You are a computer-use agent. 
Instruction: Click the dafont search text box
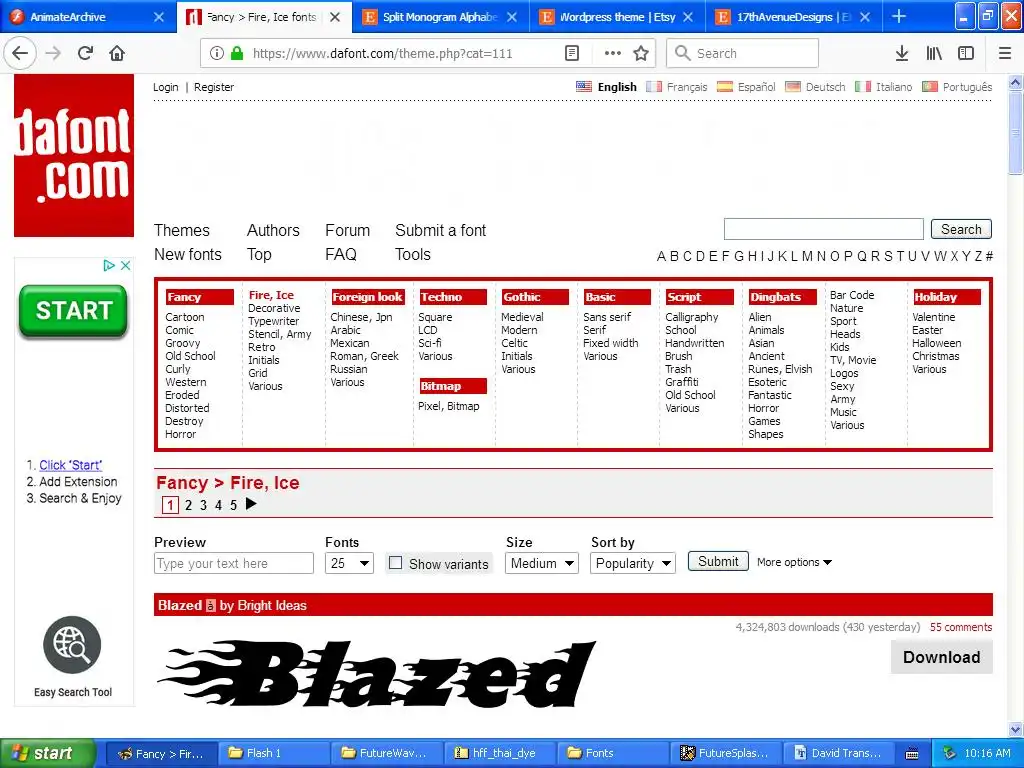click(824, 229)
